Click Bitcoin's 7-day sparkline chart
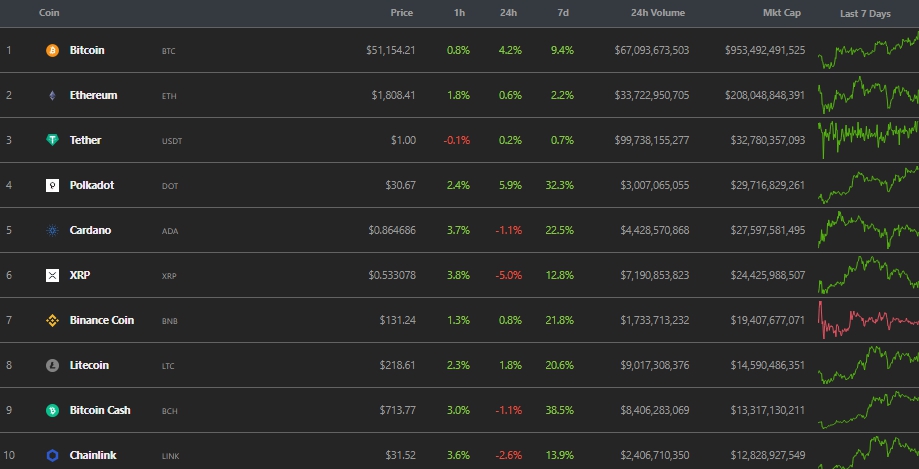The width and height of the screenshot is (919, 469). pyautogui.click(x=867, y=50)
